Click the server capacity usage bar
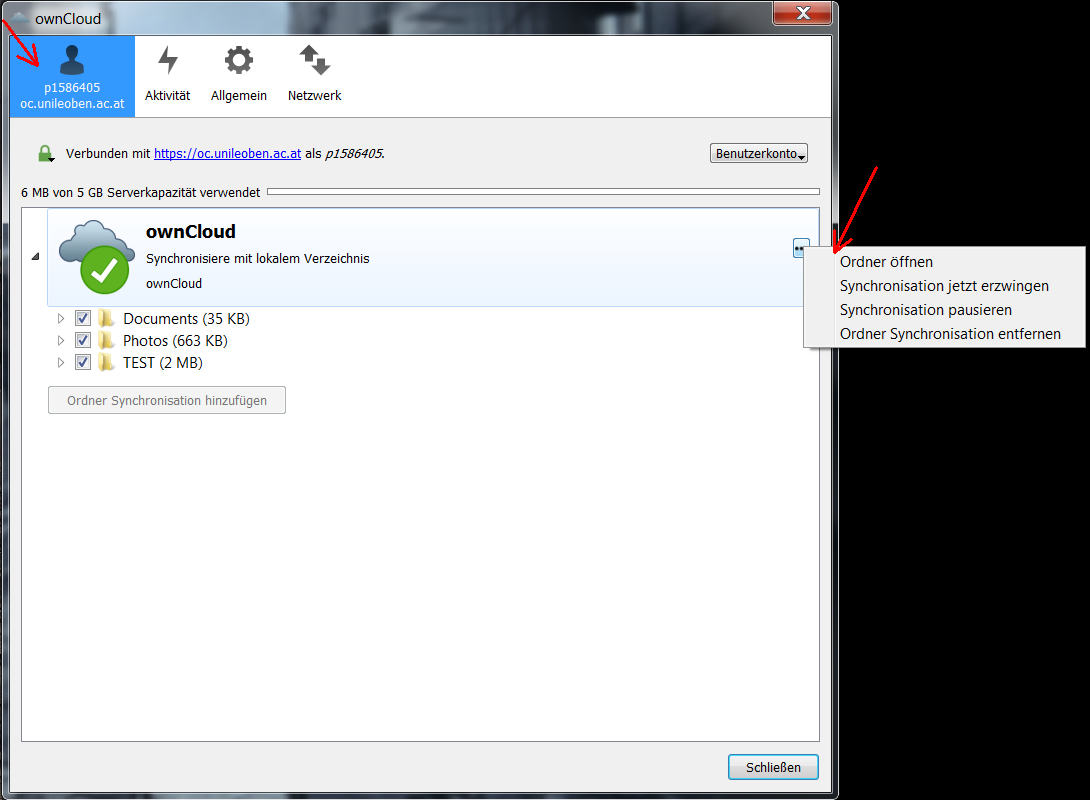 (x=542, y=191)
